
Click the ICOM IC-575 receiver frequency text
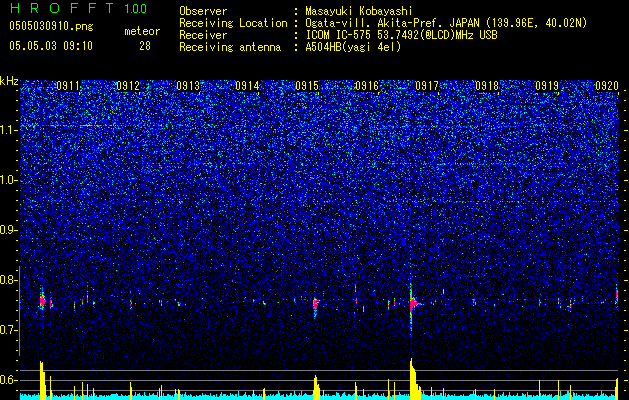coord(401,35)
